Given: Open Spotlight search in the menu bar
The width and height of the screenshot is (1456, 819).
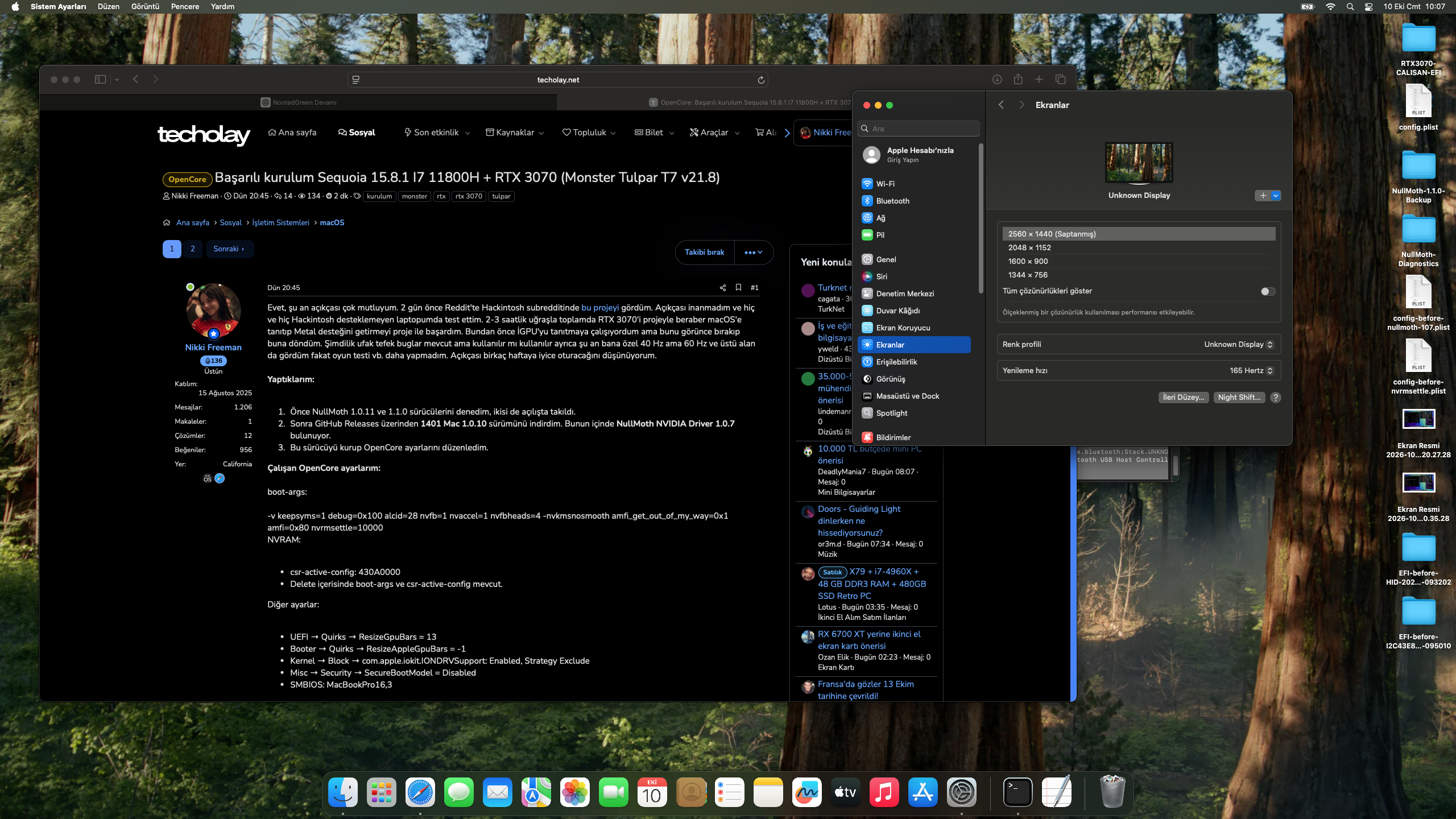Looking at the screenshot, I should pos(1350,7).
